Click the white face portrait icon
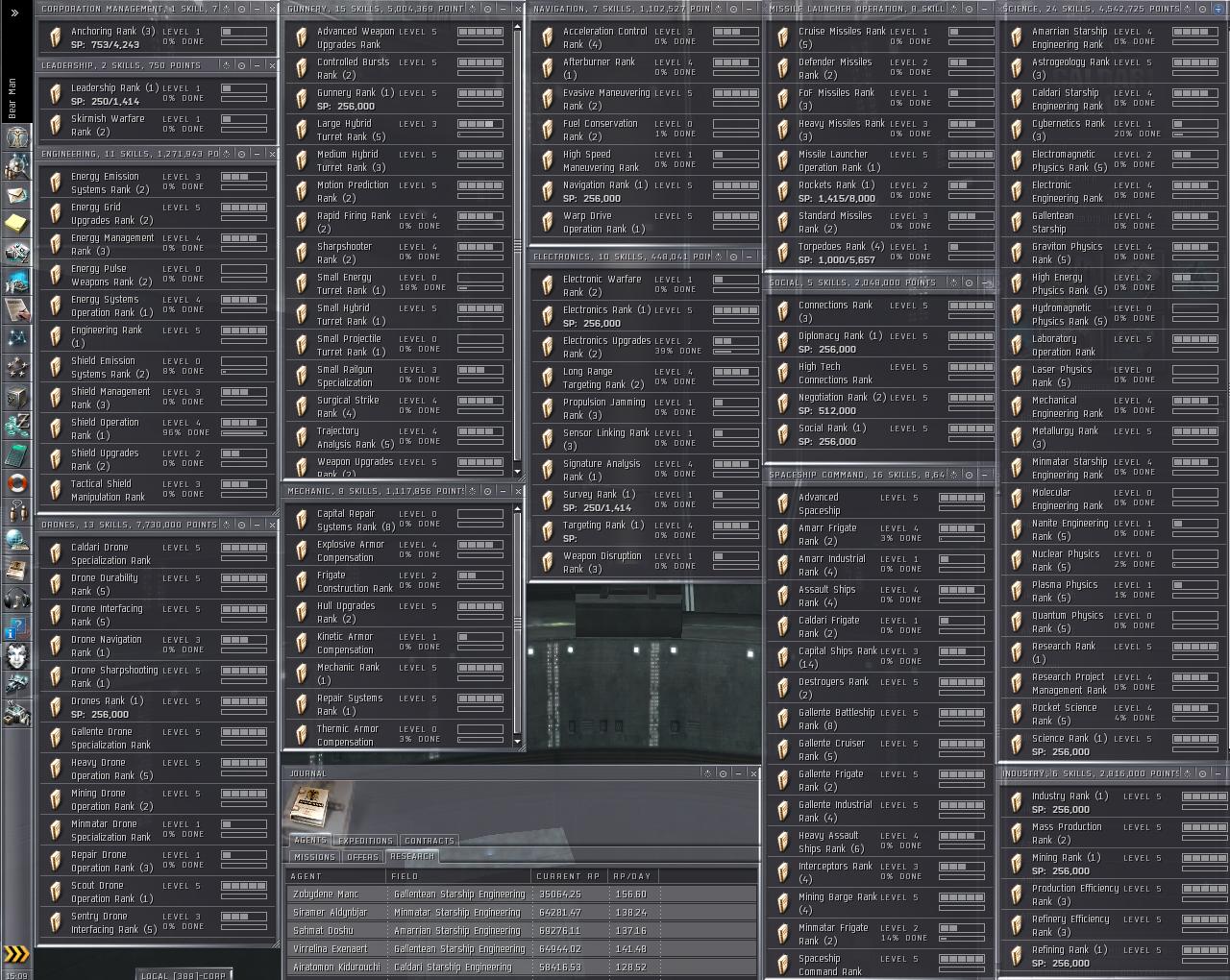1230x980 pixels. [x=16, y=657]
